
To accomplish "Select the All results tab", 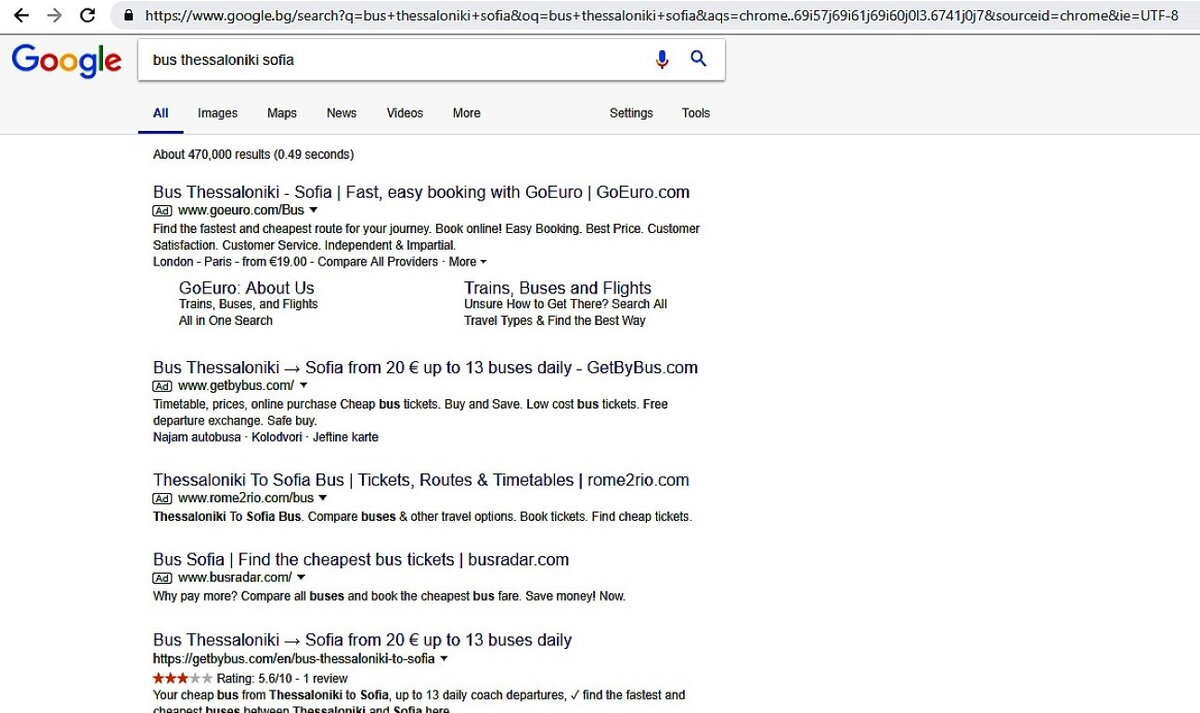I will pos(160,113).
